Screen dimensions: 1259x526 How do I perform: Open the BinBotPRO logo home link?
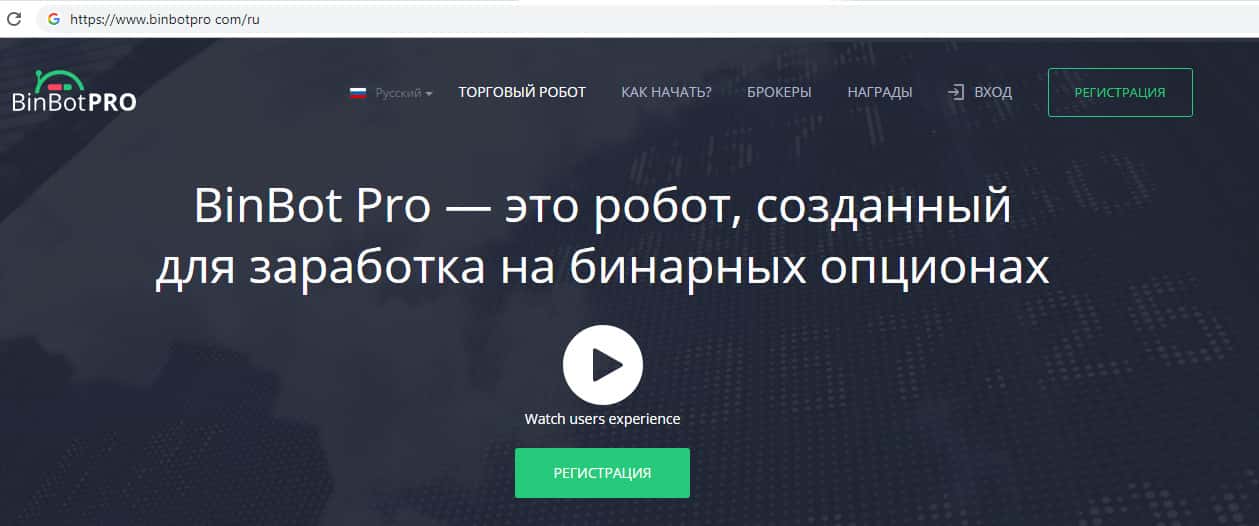[x=74, y=92]
